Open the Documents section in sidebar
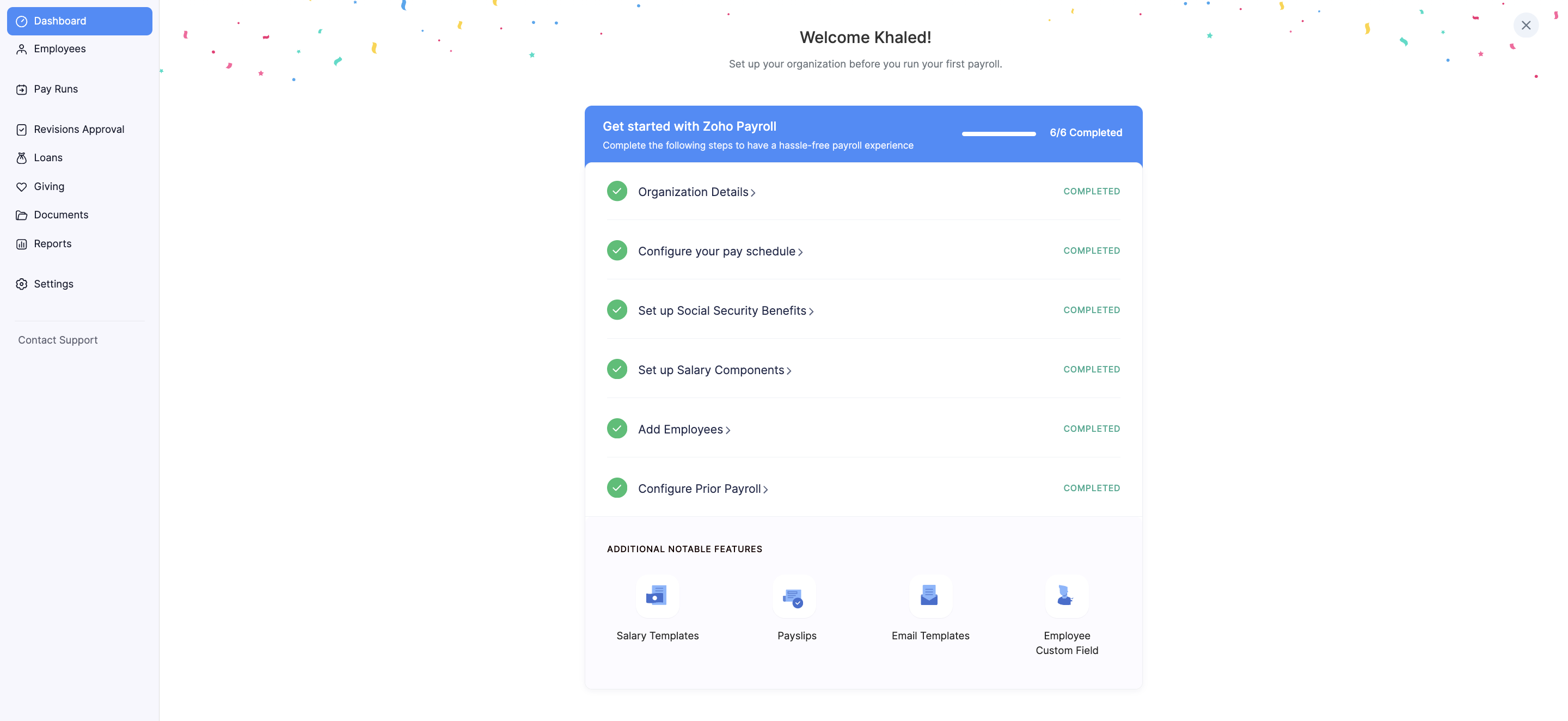 coord(61,215)
